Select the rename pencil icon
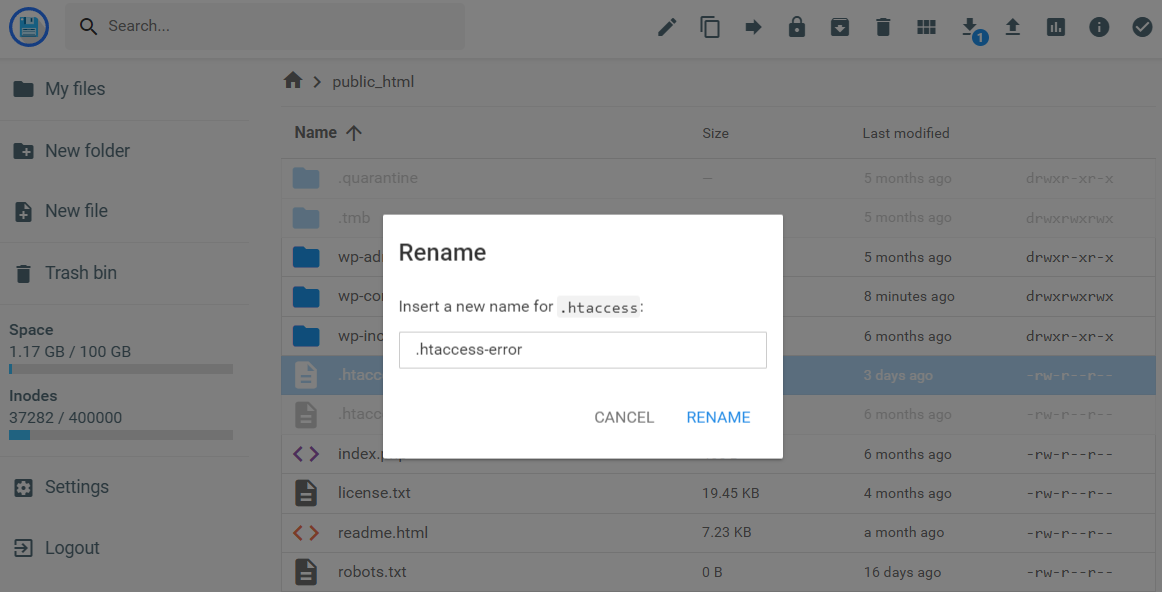The height and width of the screenshot is (592, 1162). click(x=666, y=27)
